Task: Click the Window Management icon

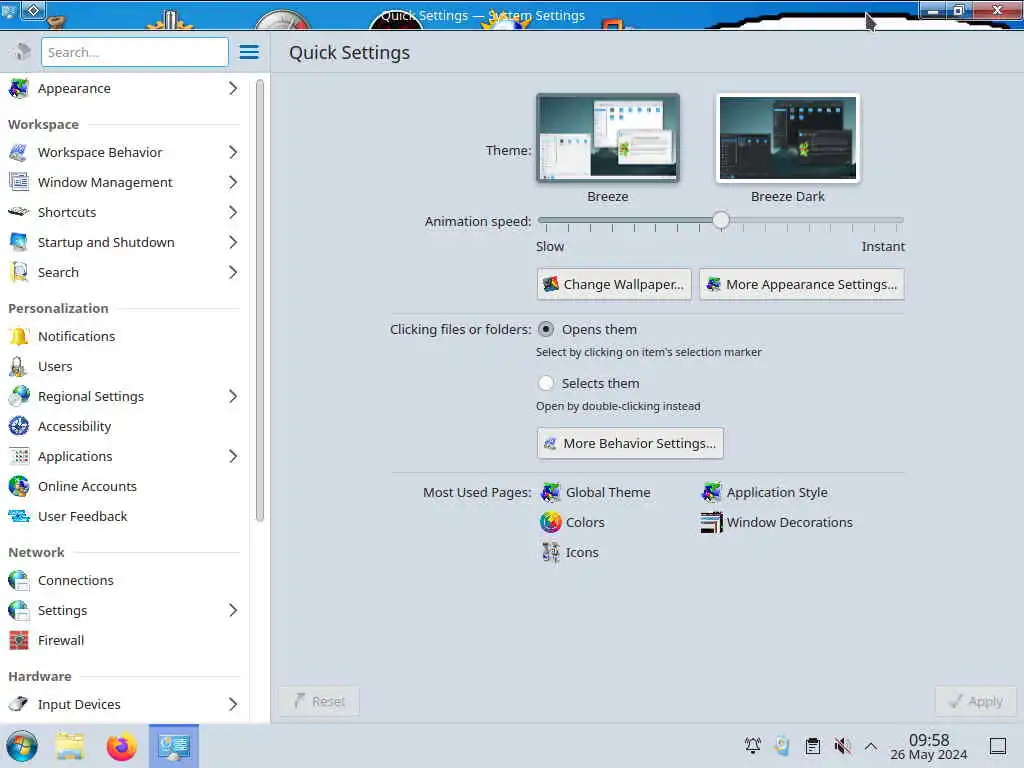Action: point(19,182)
